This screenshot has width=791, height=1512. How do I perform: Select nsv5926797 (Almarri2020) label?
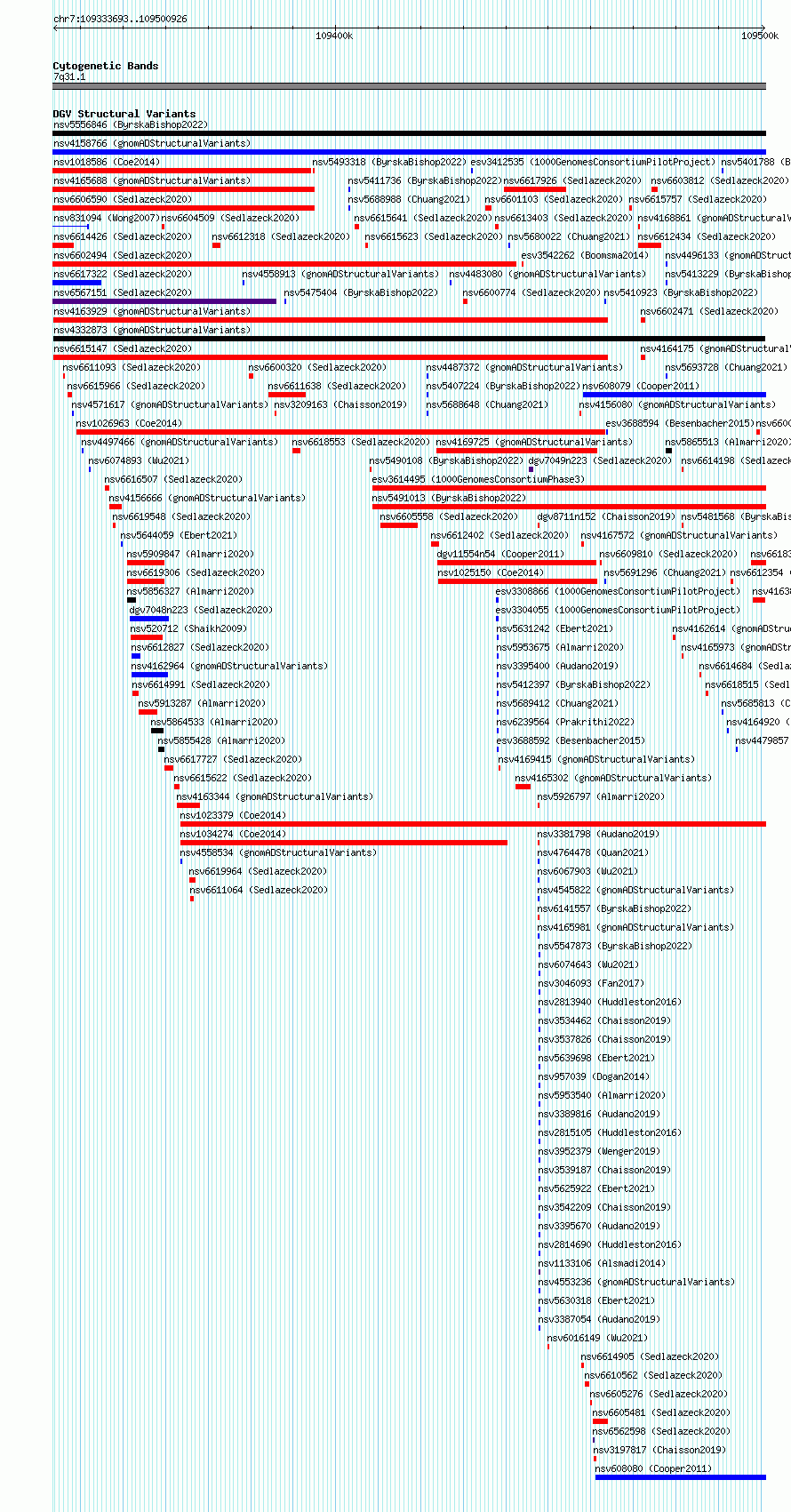point(601,797)
